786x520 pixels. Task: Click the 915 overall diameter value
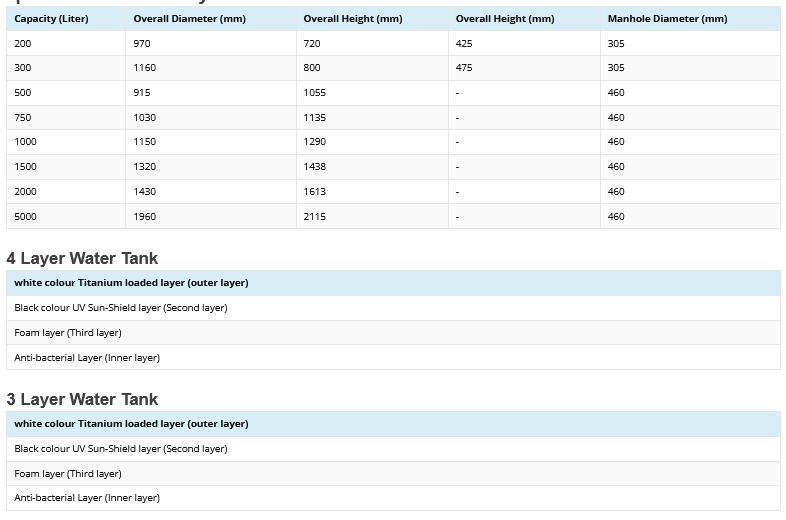[142, 93]
